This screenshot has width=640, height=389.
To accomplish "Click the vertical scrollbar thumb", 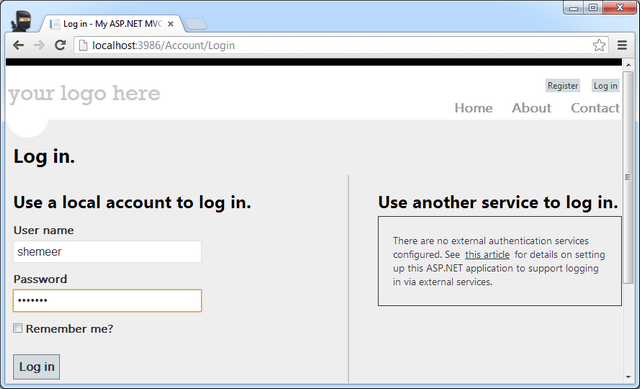I will pos(628,178).
